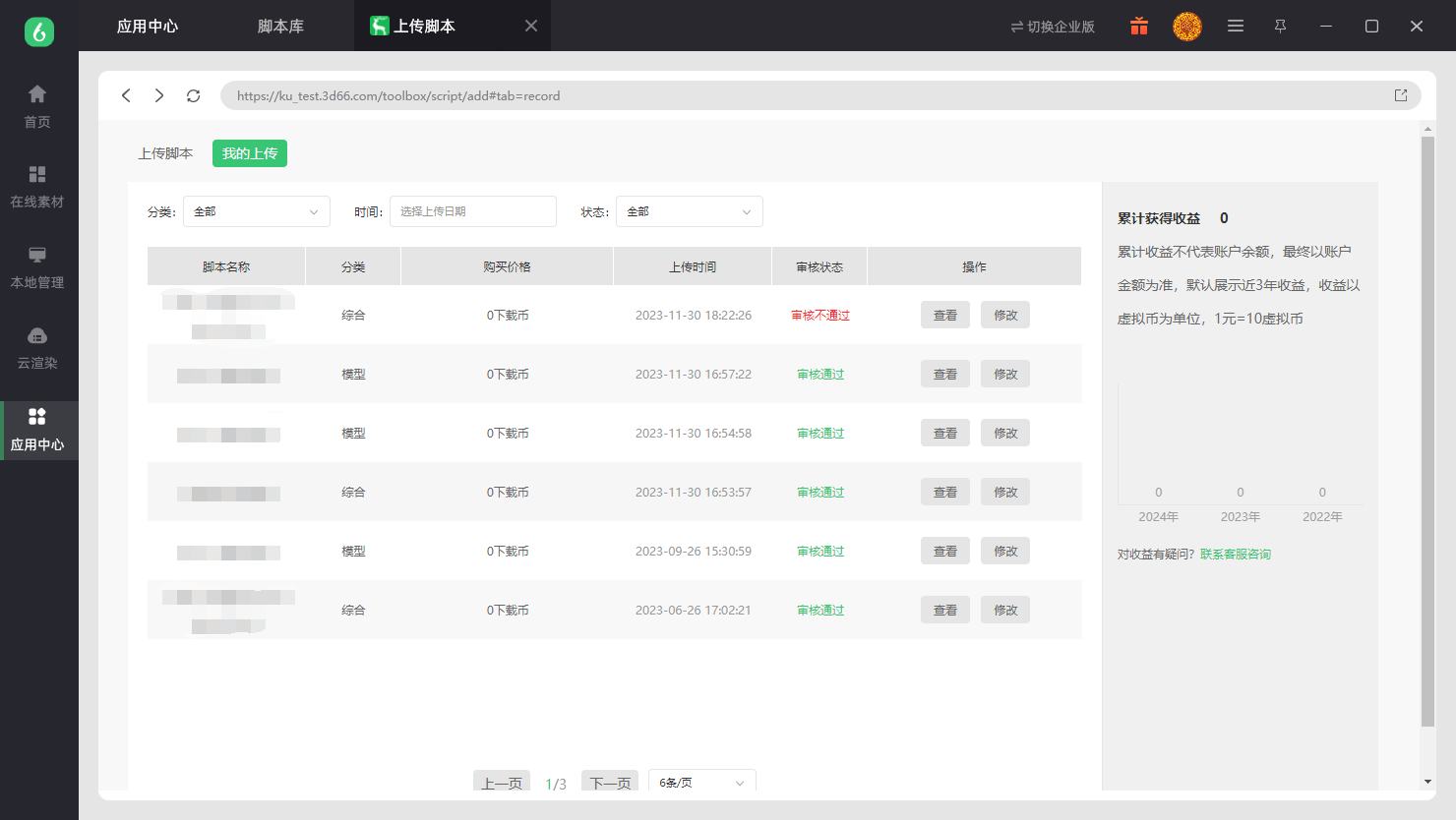This screenshot has width=1456, height=820.
Task: Reload the page with refresh icon
Action: (x=193, y=95)
